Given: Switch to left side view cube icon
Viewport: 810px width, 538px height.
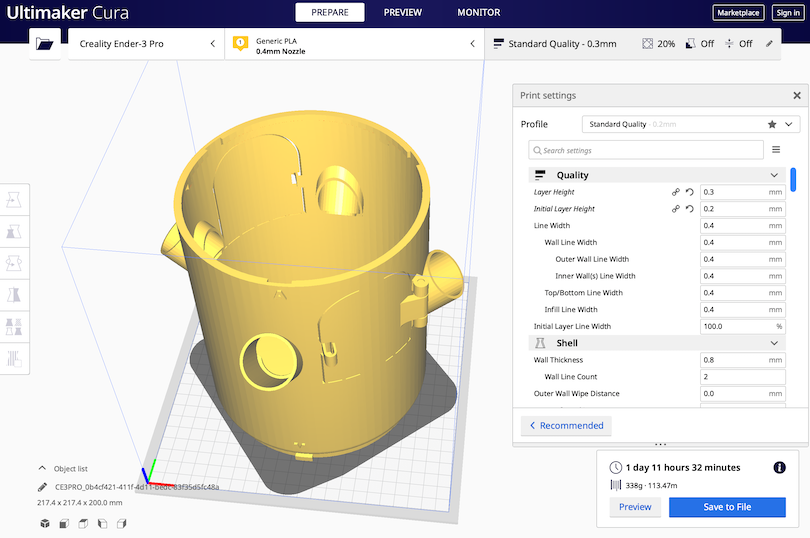Looking at the screenshot, I should tap(102, 524).
